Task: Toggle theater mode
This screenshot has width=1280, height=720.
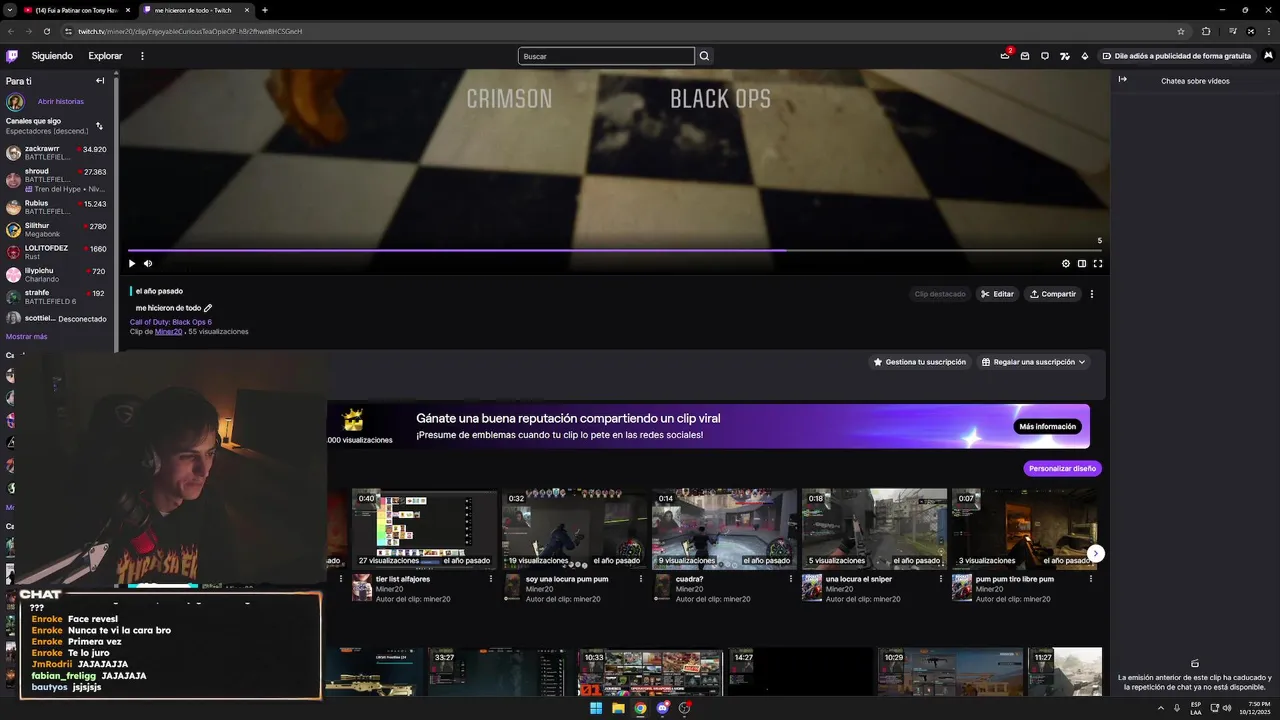Action: click(1081, 264)
